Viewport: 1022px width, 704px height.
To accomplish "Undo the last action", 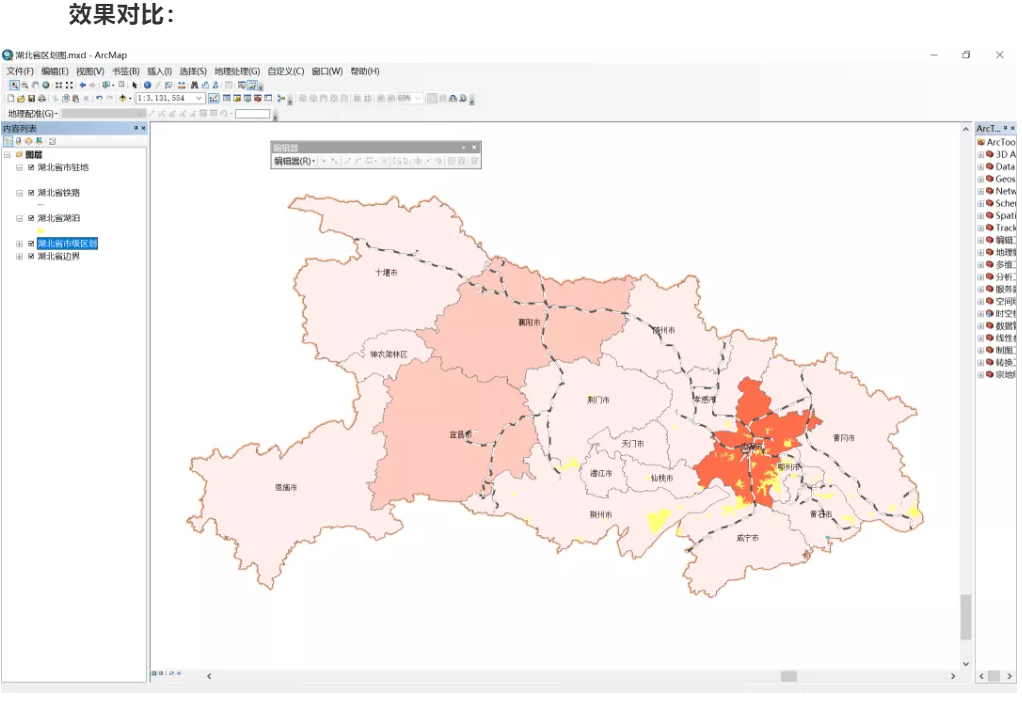I will [x=99, y=98].
